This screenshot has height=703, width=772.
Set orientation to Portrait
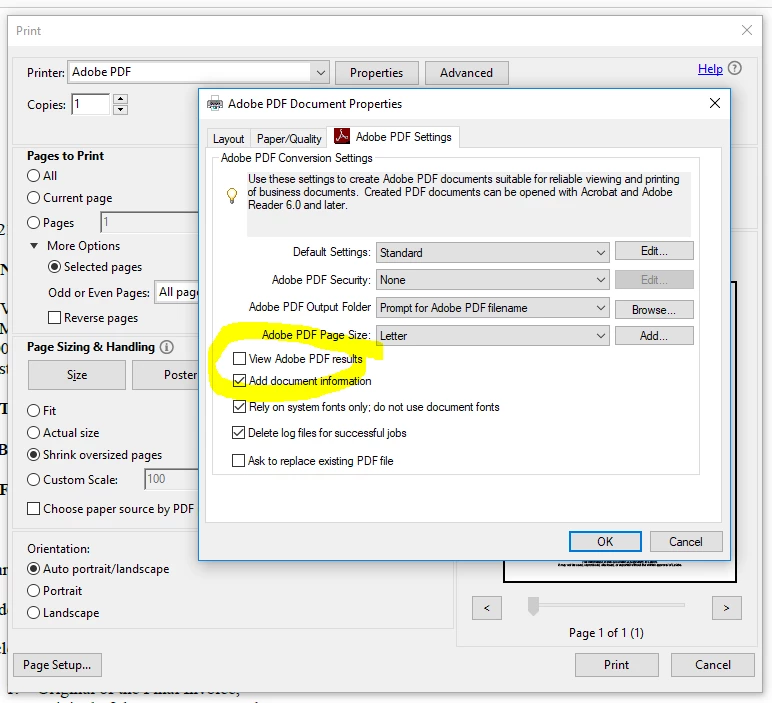pos(33,590)
